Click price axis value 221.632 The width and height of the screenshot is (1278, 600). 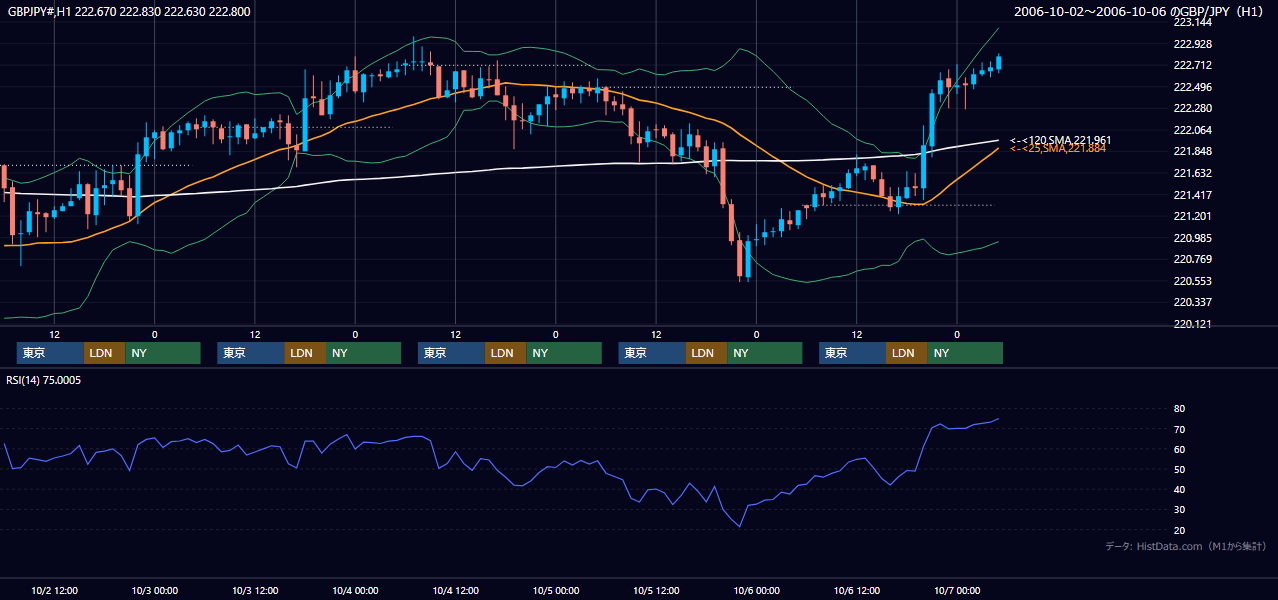point(1192,173)
